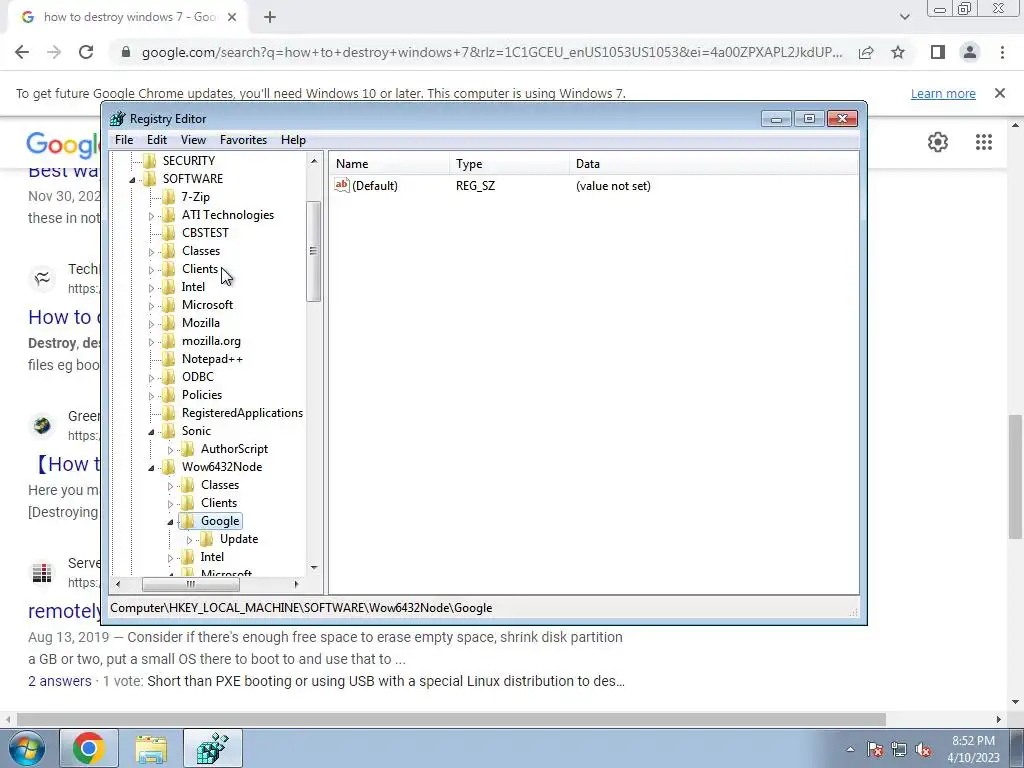Open the File menu in Registry Editor
This screenshot has height=768, width=1024.
[x=123, y=140]
